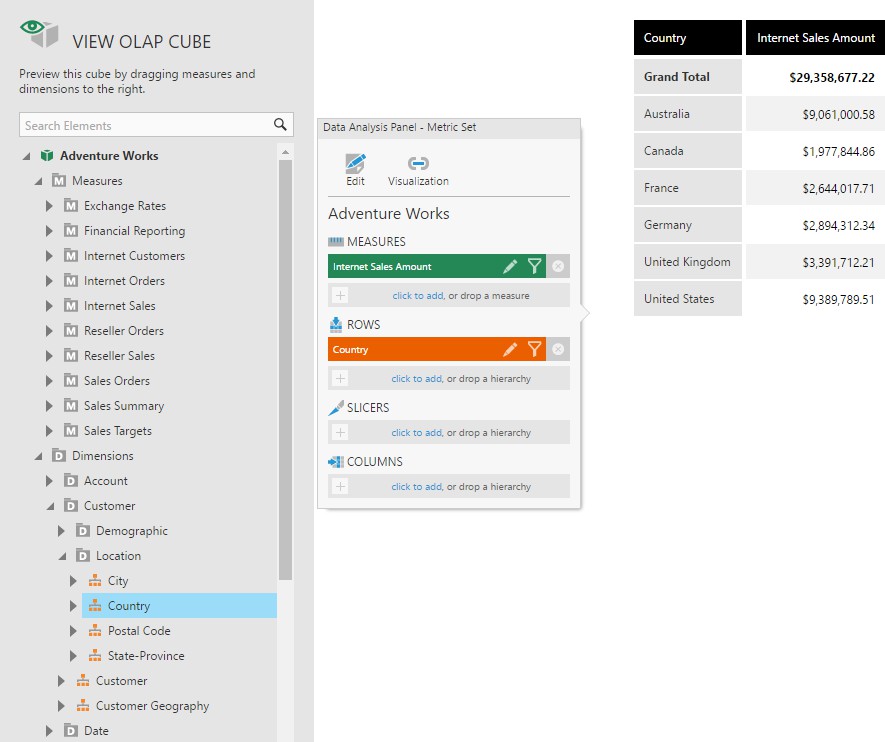The width and height of the screenshot is (885, 742).
Task: Expand the Date dimension
Action: pos(49,731)
